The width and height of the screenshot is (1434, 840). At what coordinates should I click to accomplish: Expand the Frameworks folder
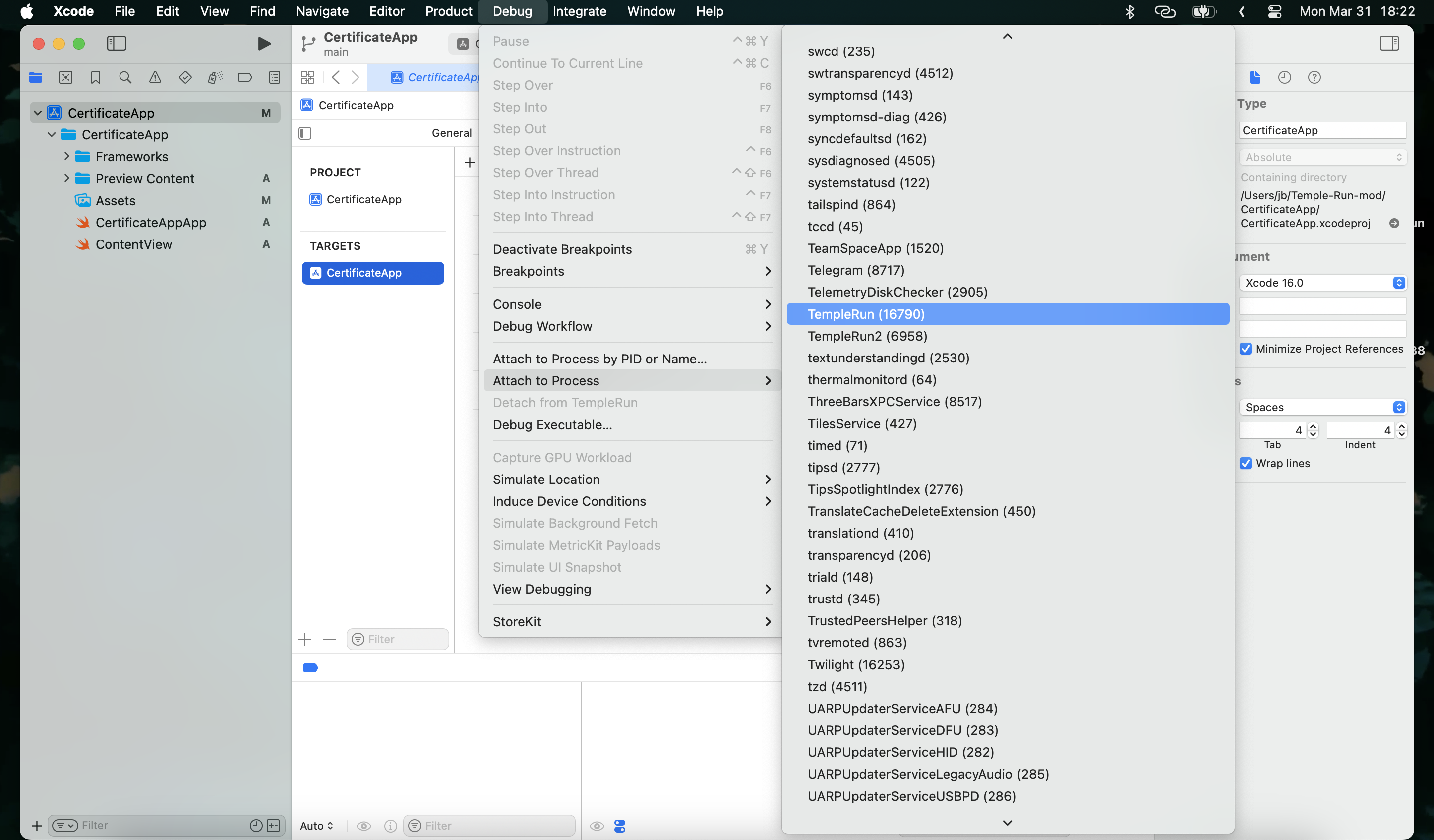tap(66, 156)
